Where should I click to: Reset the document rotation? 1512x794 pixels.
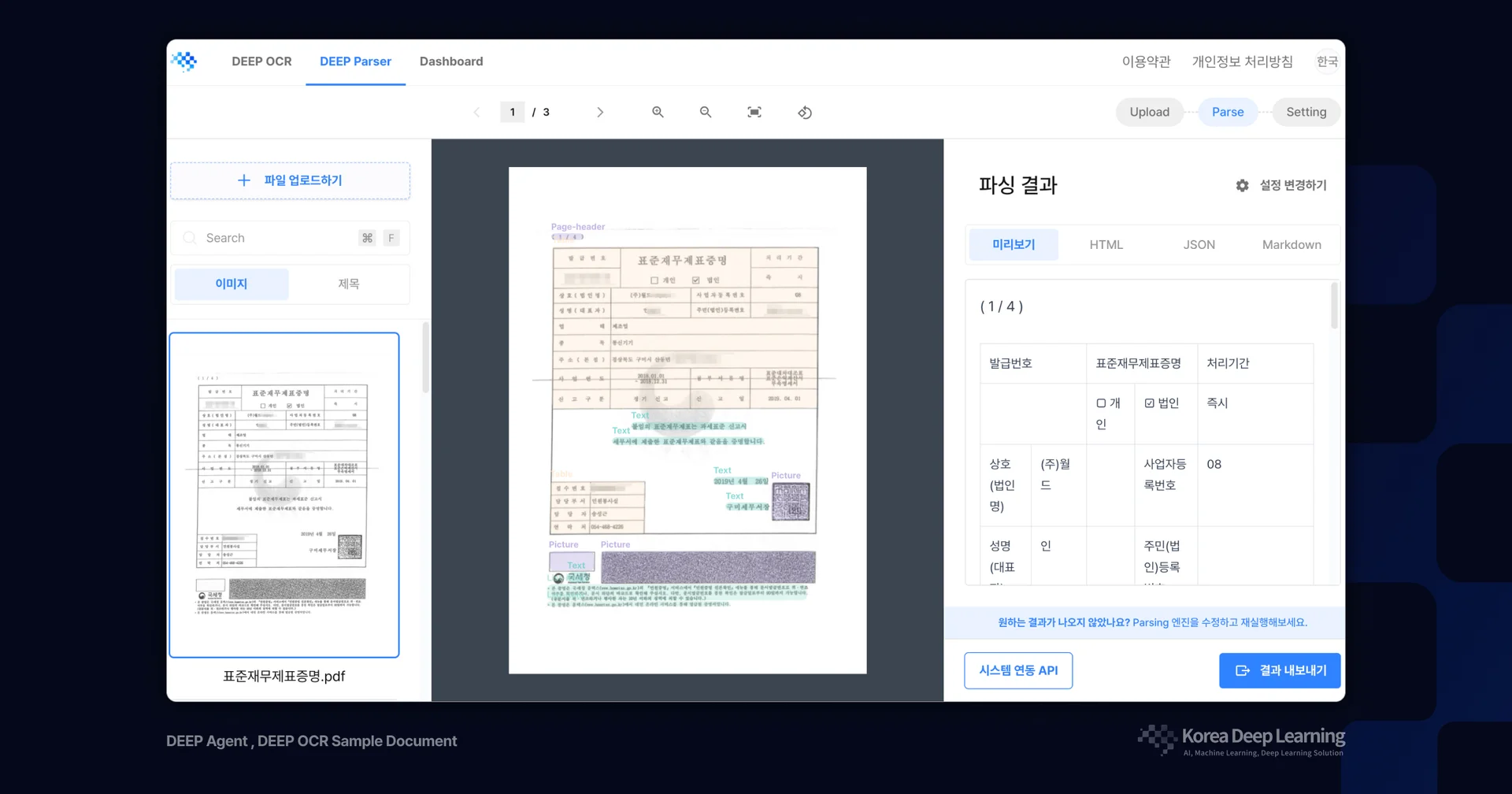(x=804, y=112)
